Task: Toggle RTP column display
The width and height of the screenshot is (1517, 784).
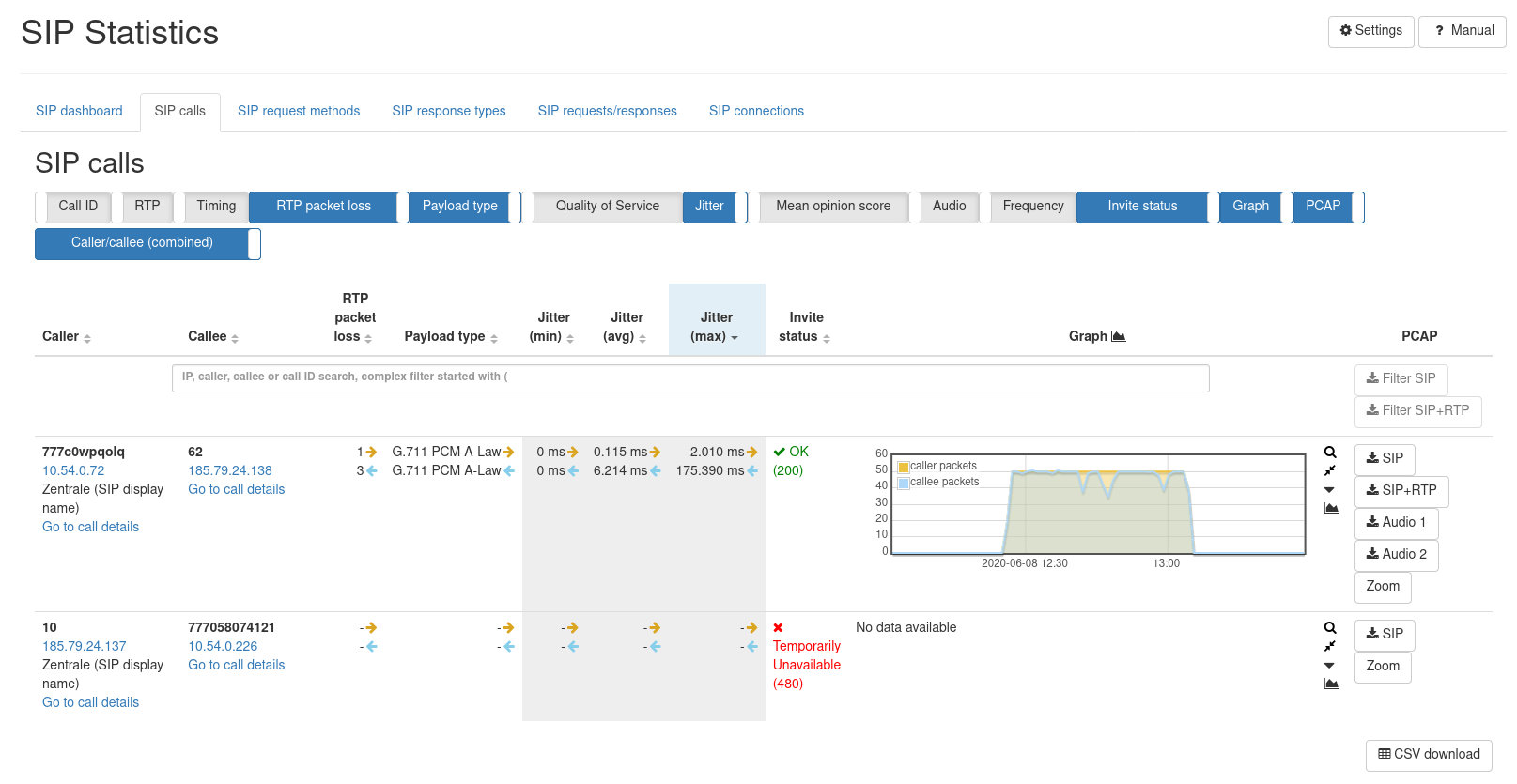Action: point(142,207)
